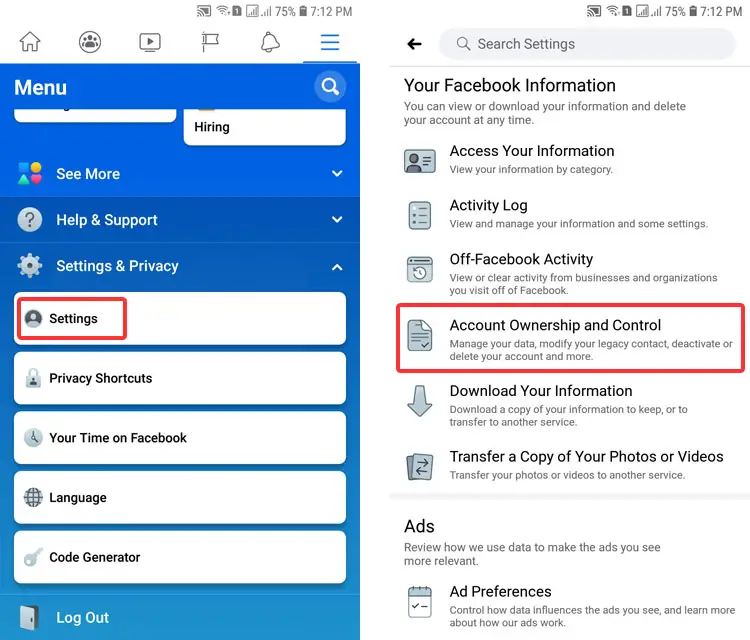Expand the Help & Support chevron
Screen dimensions: 750x640
(337, 220)
